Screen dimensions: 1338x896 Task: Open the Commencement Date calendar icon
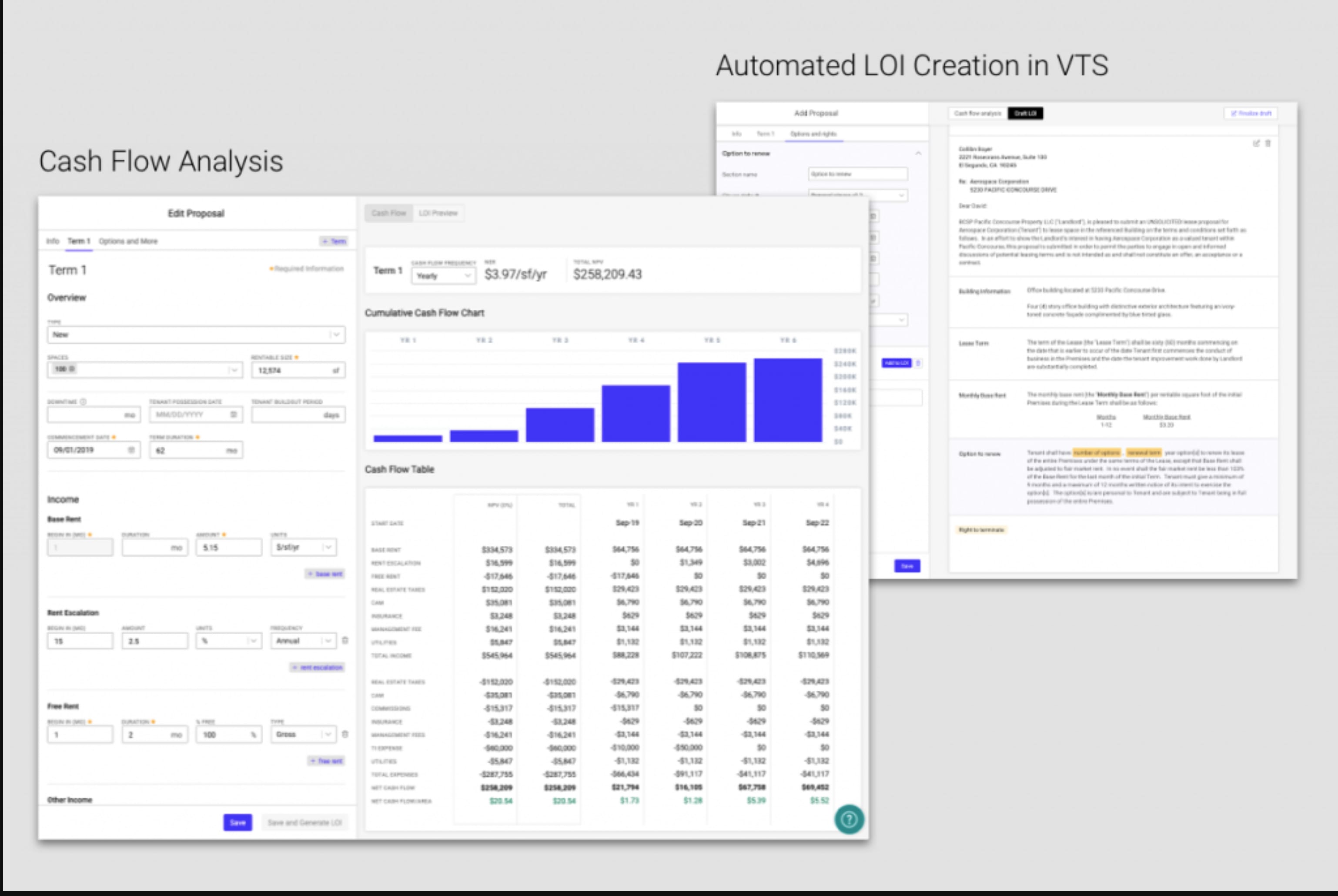pos(131,450)
